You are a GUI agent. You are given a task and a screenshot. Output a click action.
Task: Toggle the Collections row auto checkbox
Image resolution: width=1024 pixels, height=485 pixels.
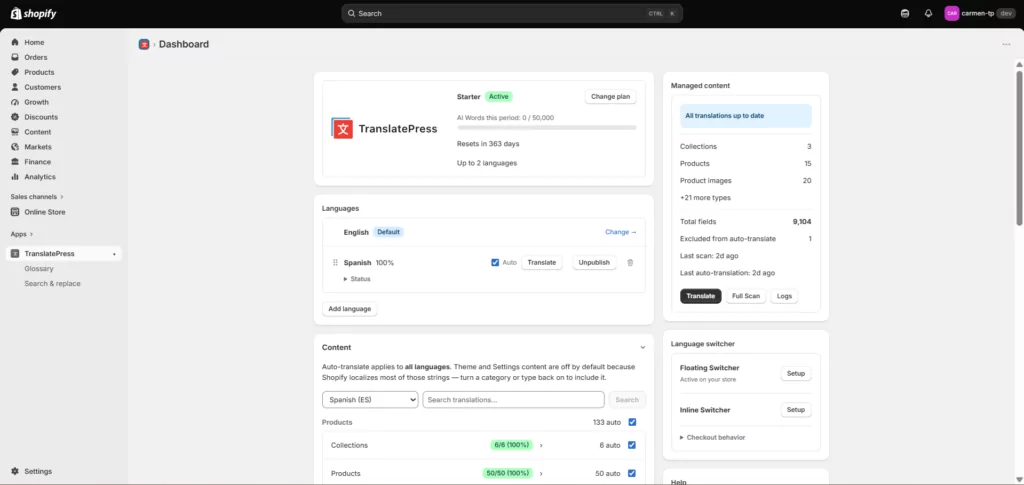[x=632, y=445]
